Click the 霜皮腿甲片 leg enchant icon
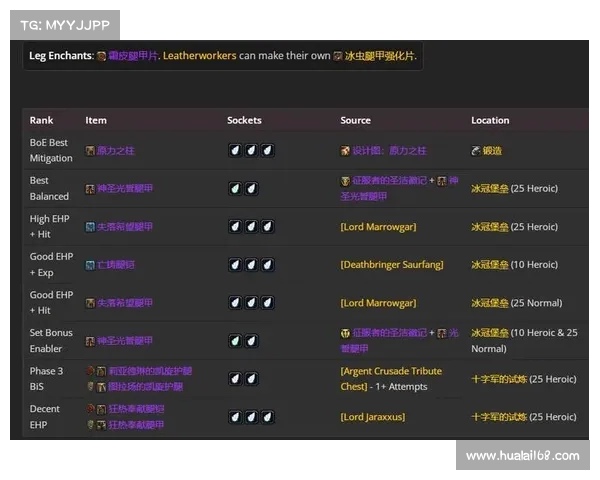 (x=102, y=56)
